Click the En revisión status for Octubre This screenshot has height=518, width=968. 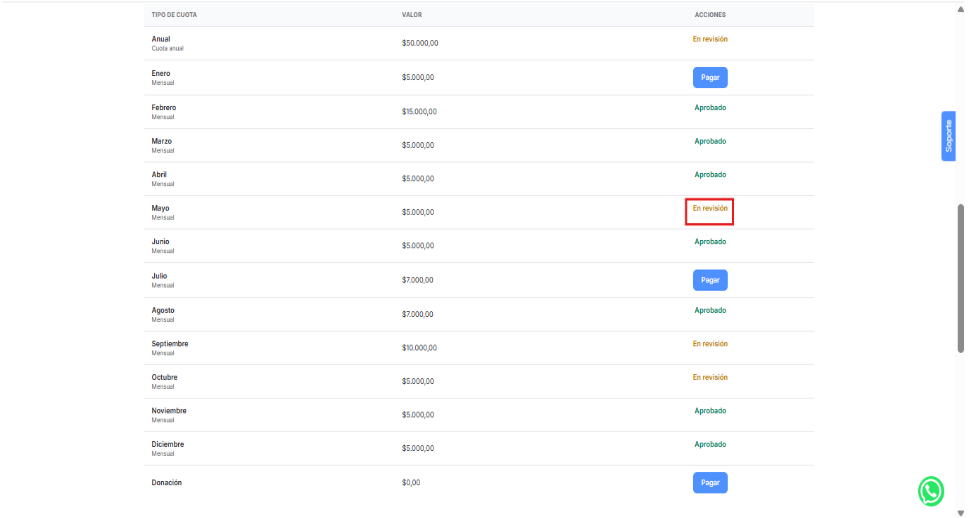710,378
